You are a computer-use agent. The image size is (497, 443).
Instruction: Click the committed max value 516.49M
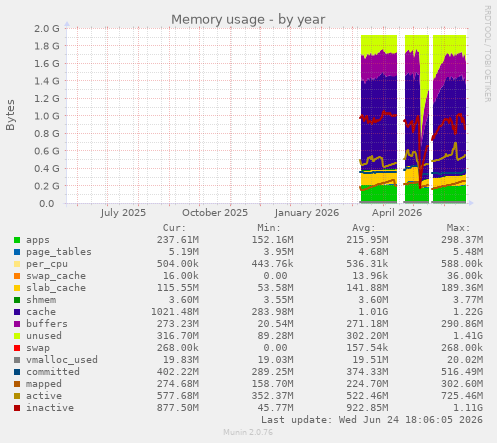(x=462, y=372)
